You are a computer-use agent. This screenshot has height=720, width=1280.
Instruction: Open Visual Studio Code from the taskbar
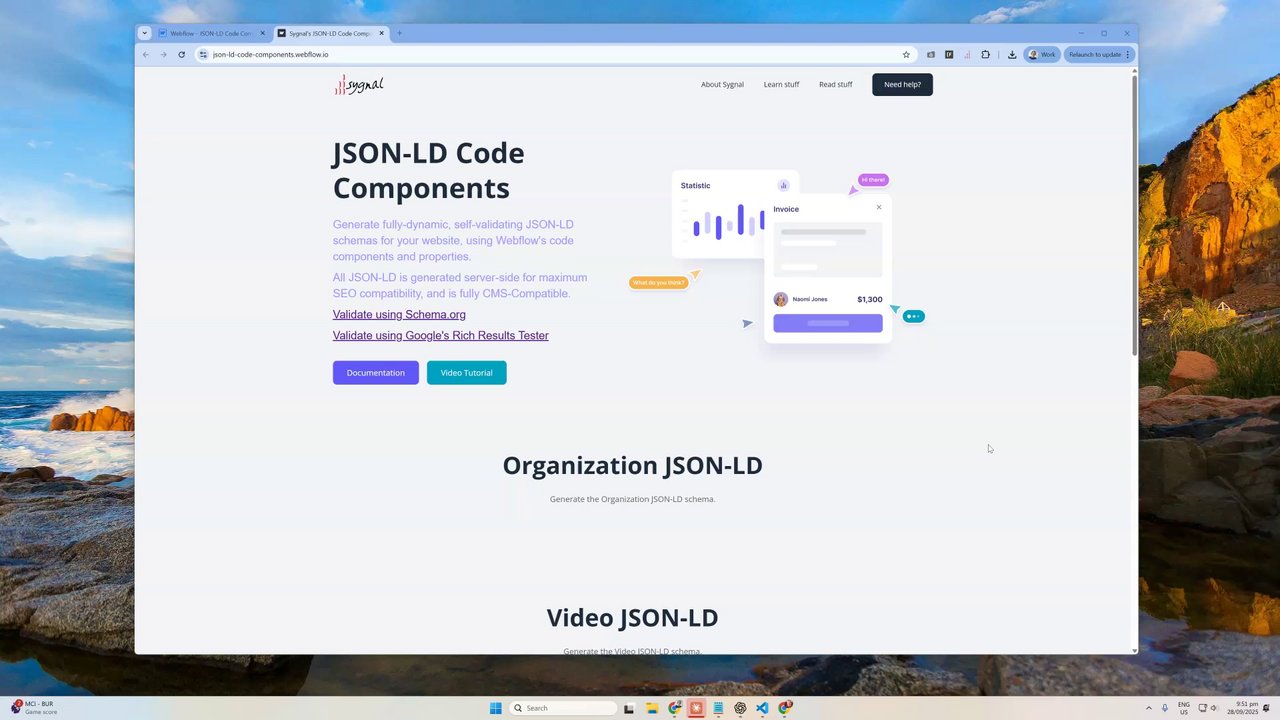click(x=762, y=708)
